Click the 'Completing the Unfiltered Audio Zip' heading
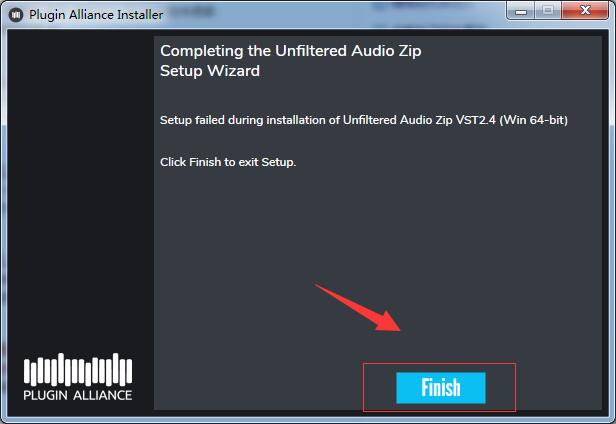 (x=291, y=51)
